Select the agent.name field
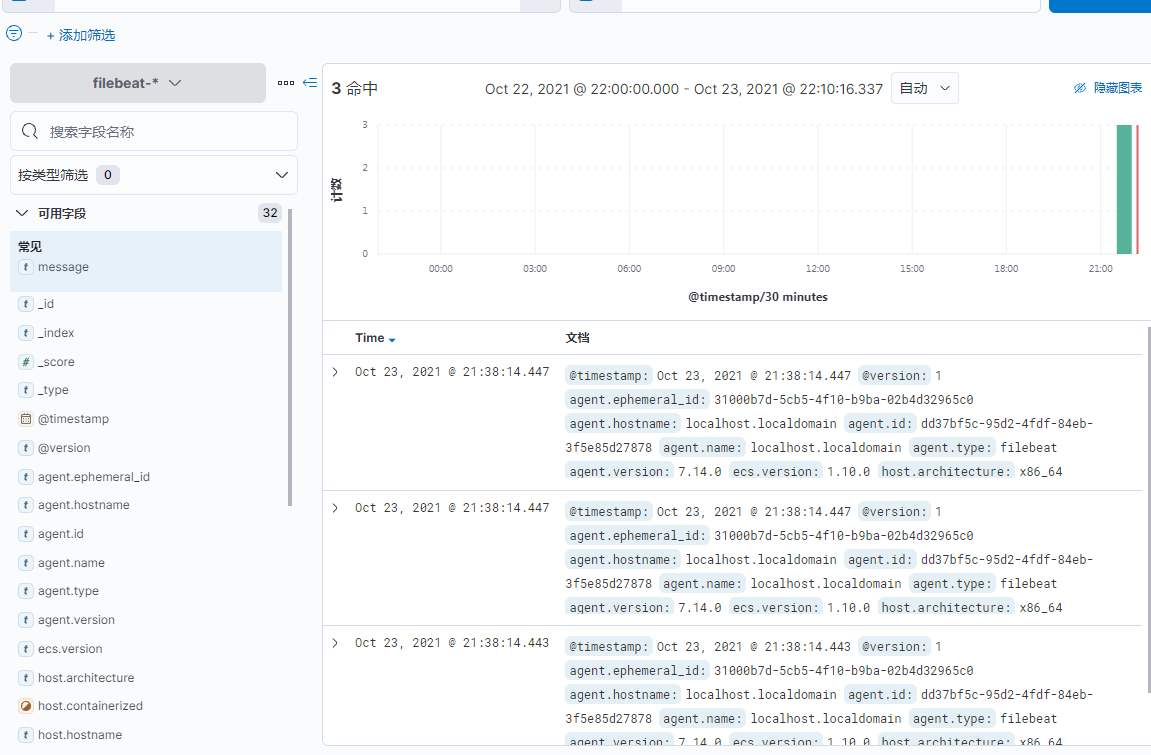Image resolution: width=1151 pixels, height=755 pixels. click(x=71, y=563)
